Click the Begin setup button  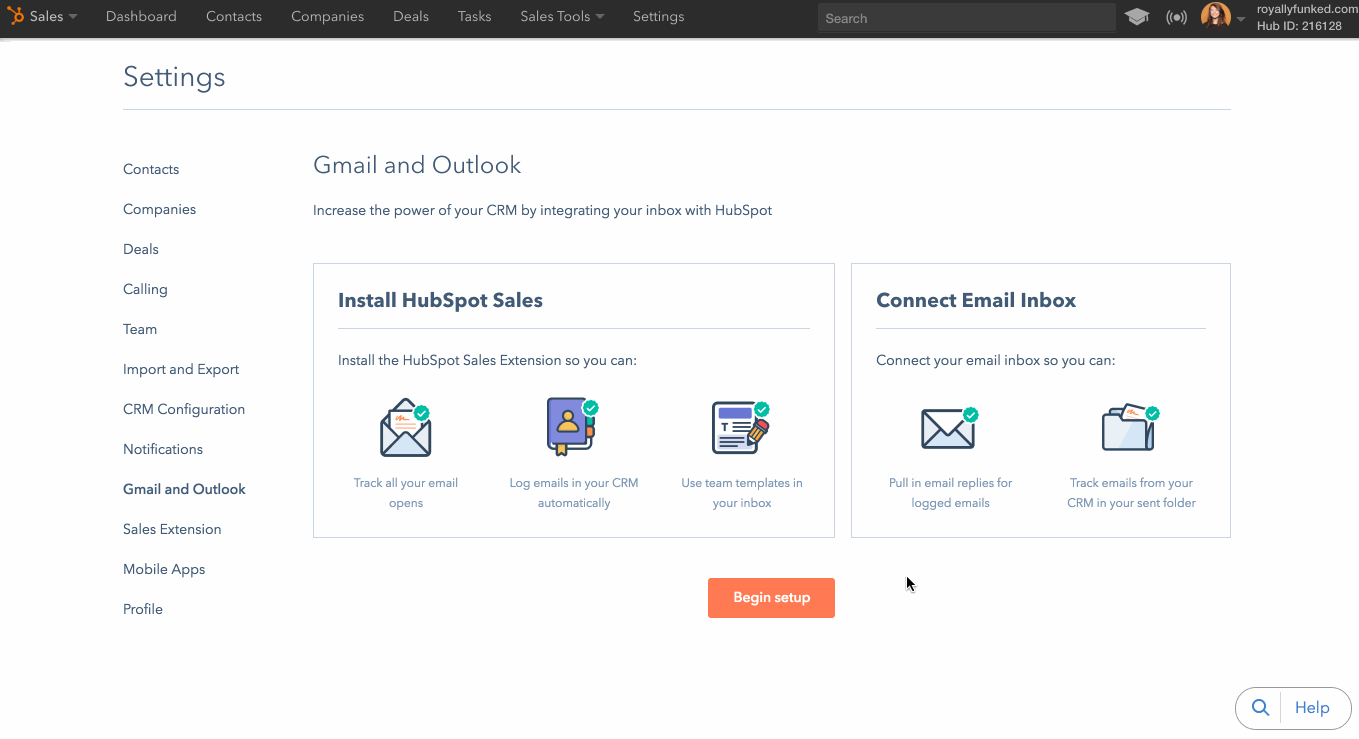[x=771, y=598]
